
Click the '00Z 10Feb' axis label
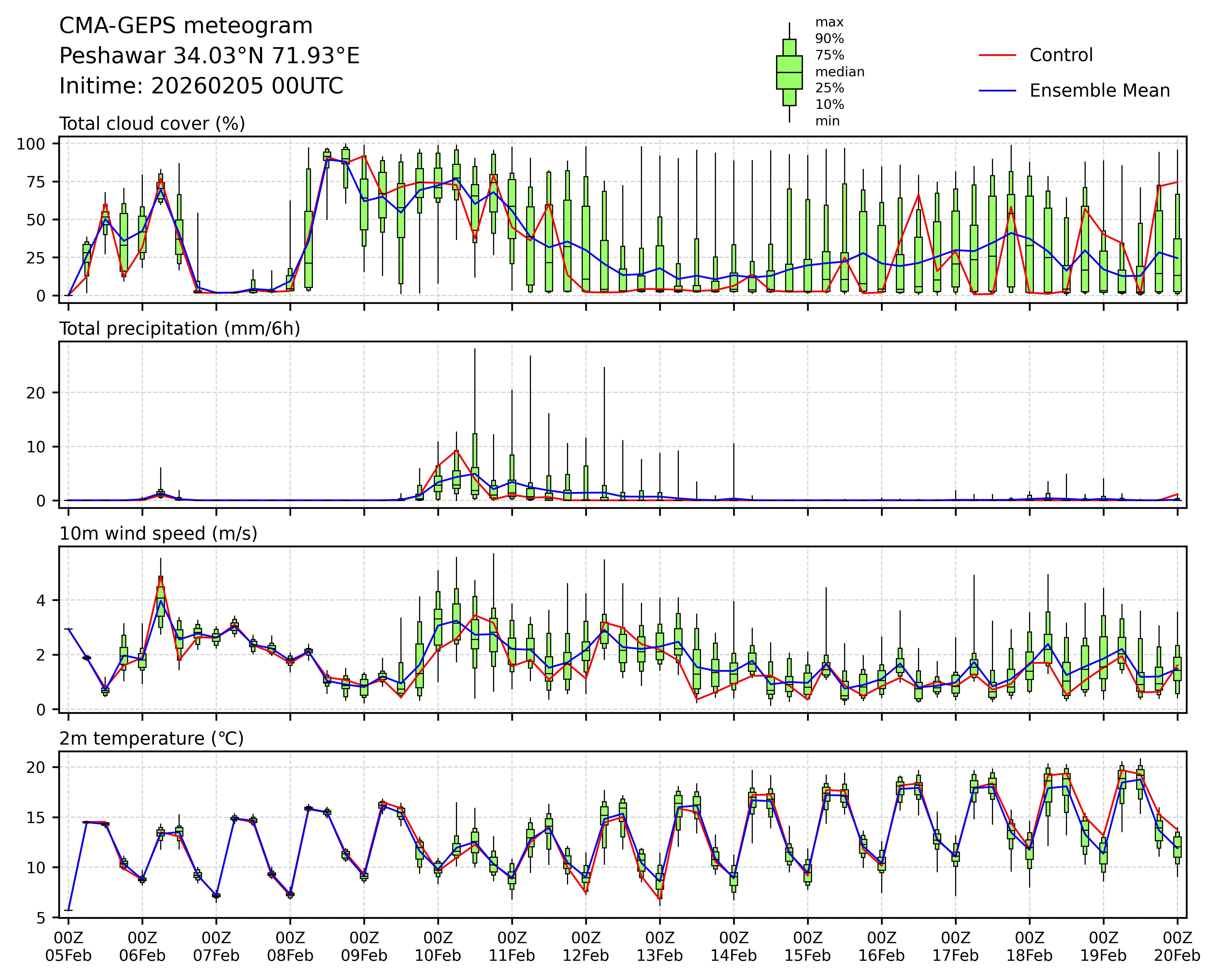(438, 947)
